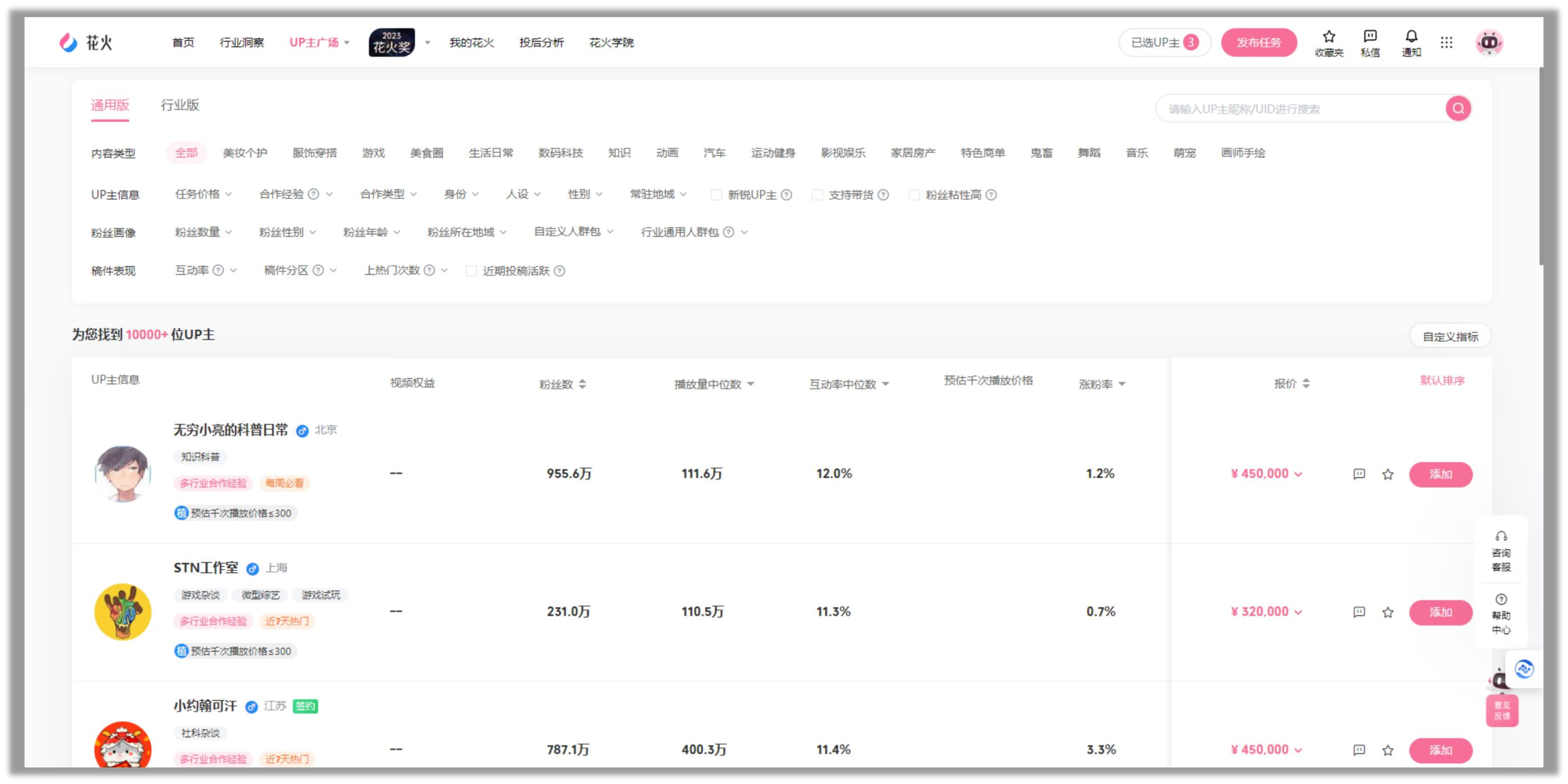1568x784 pixels.
Task: Expand 身份 dropdown
Action: pyautogui.click(x=461, y=194)
